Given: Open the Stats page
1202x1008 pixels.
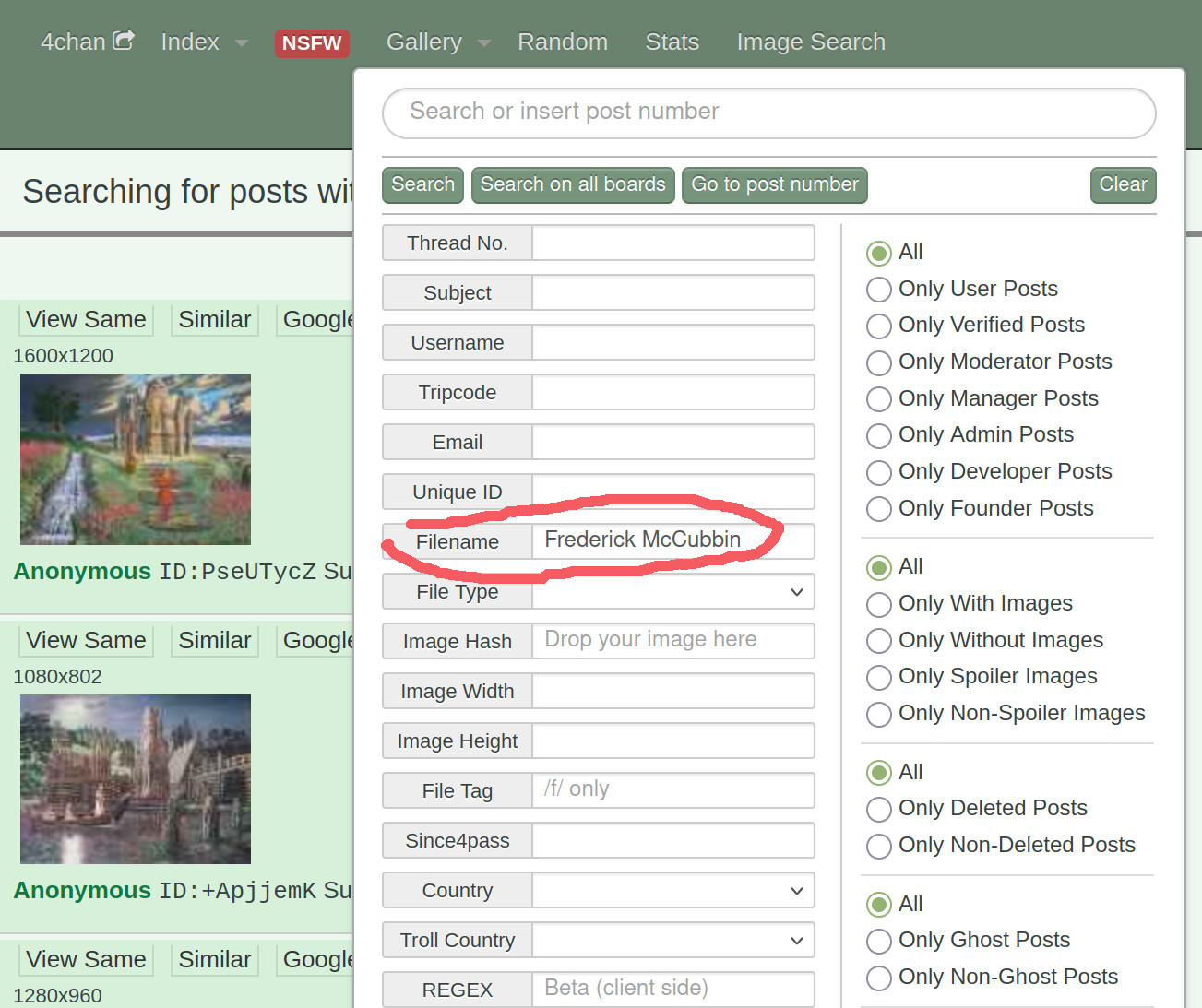Looking at the screenshot, I should coord(672,42).
